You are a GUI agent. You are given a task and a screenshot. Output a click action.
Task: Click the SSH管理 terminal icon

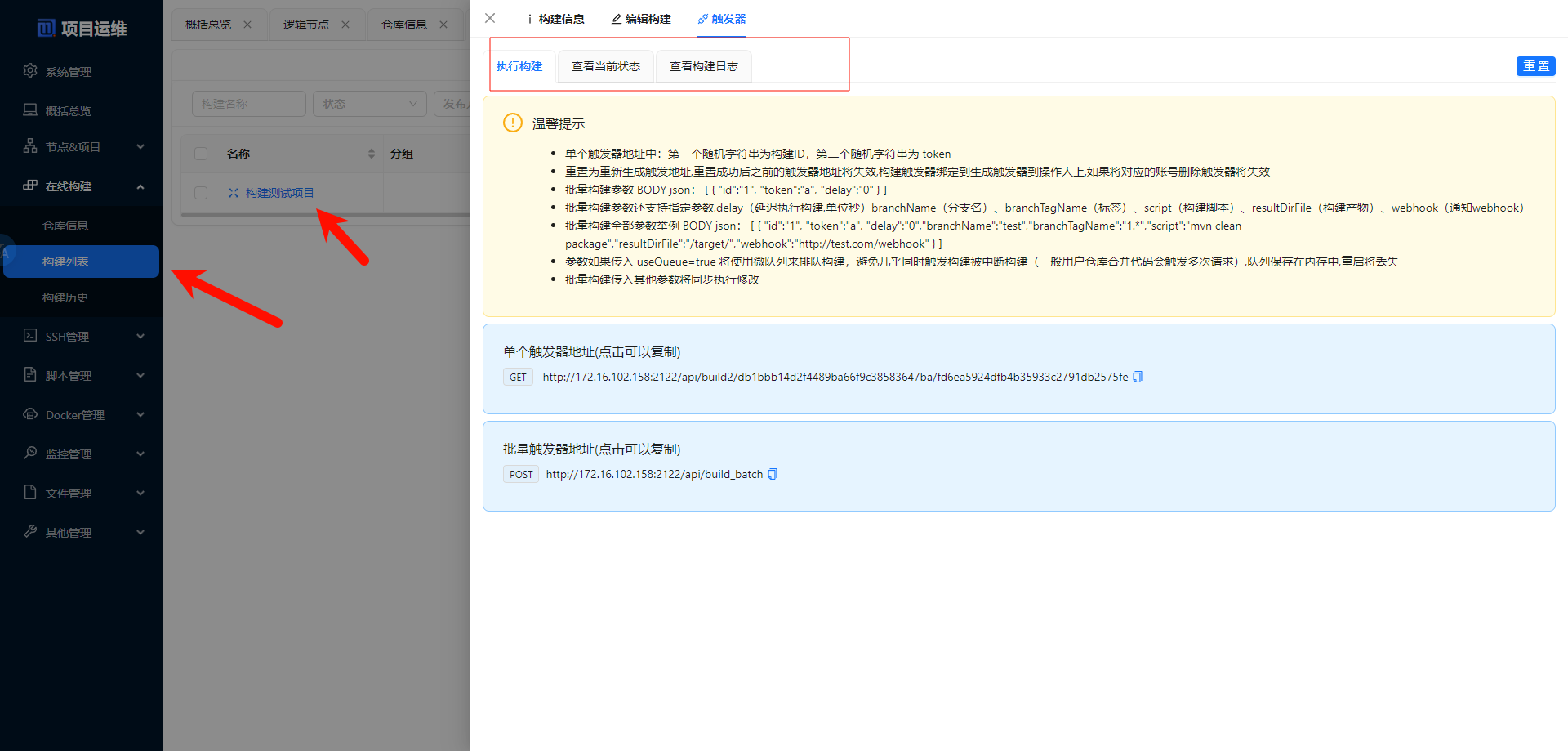(x=30, y=336)
